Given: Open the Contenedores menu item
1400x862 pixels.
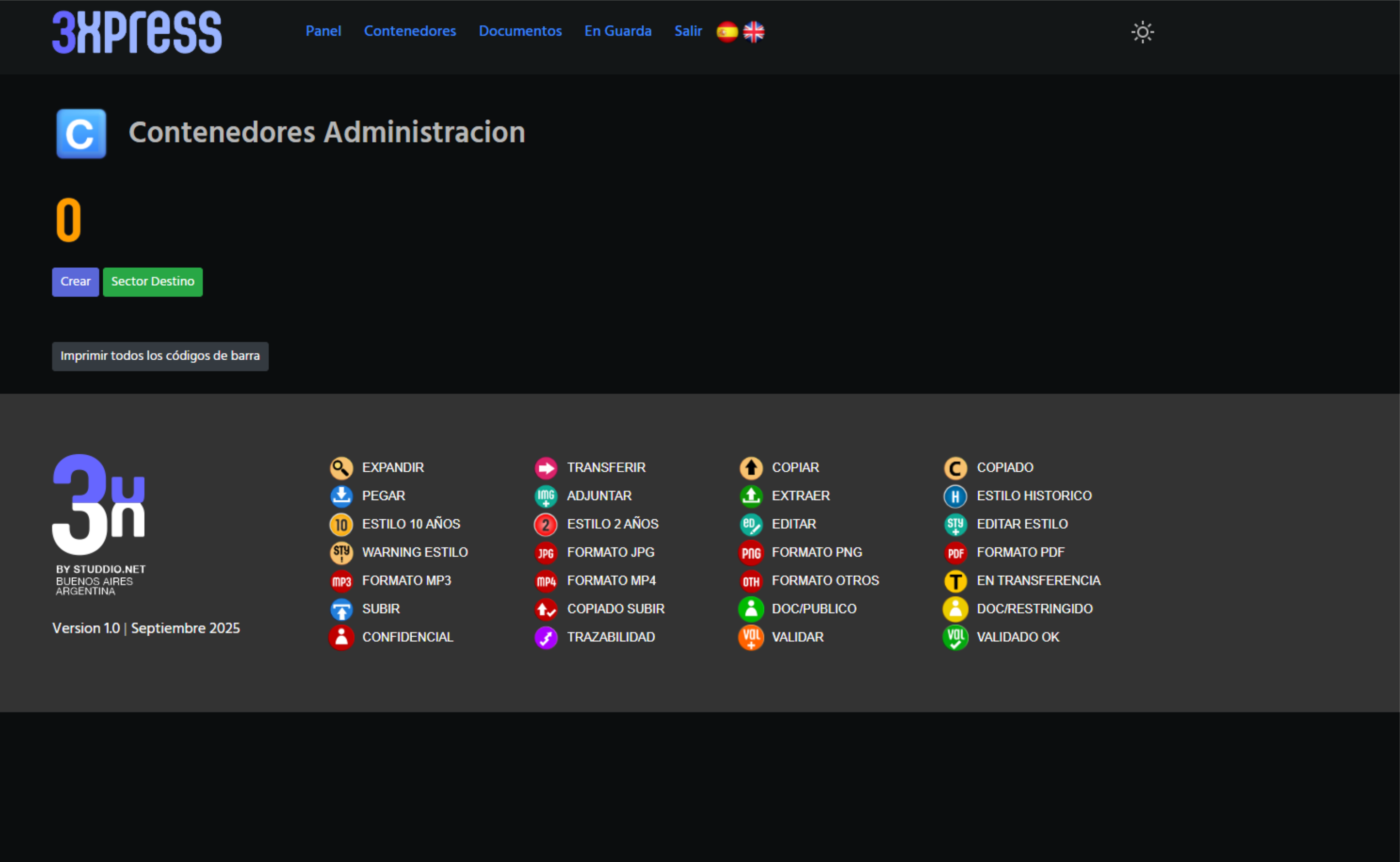Looking at the screenshot, I should (x=410, y=31).
